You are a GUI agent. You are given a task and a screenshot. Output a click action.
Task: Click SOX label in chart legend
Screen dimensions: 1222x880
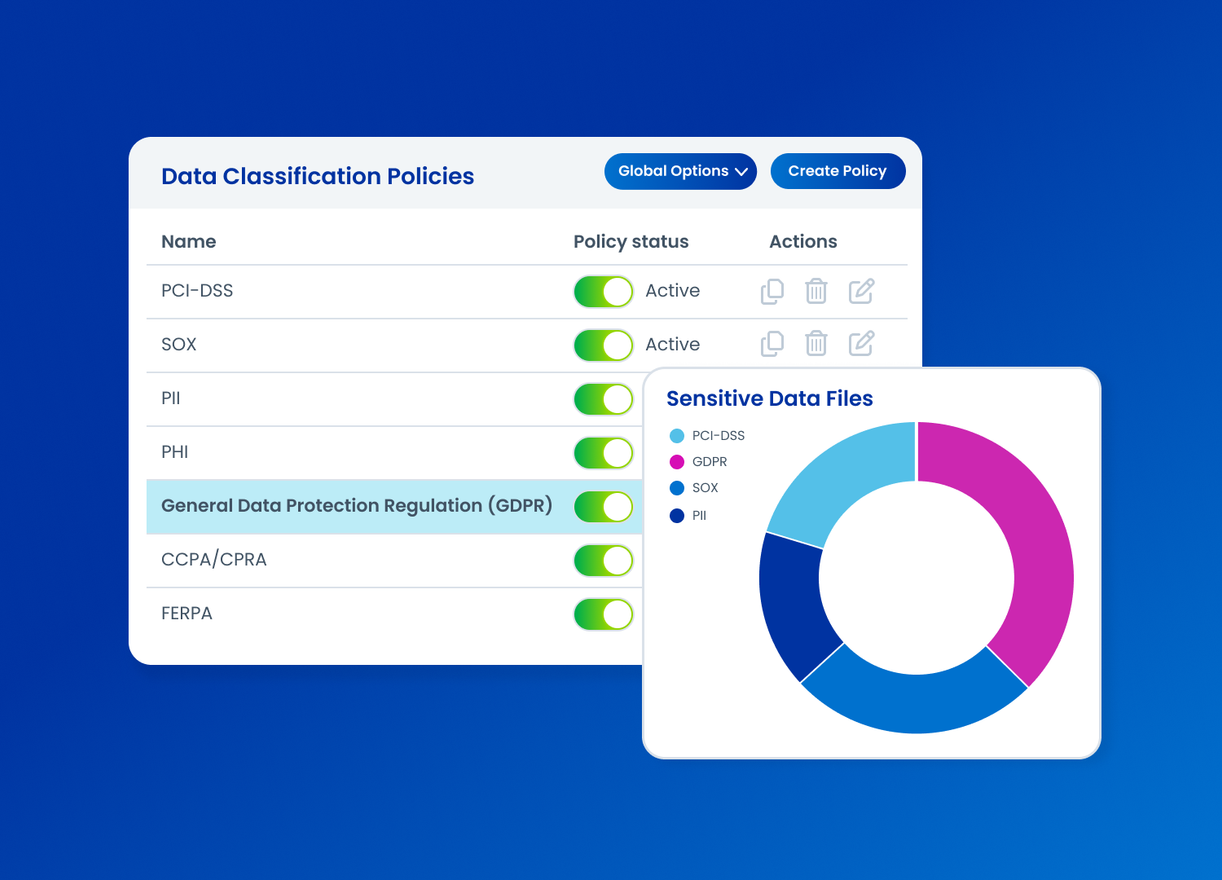click(x=705, y=488)
